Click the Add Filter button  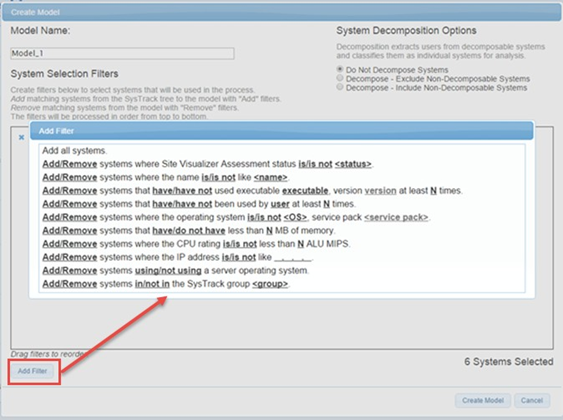pos(32,371)
